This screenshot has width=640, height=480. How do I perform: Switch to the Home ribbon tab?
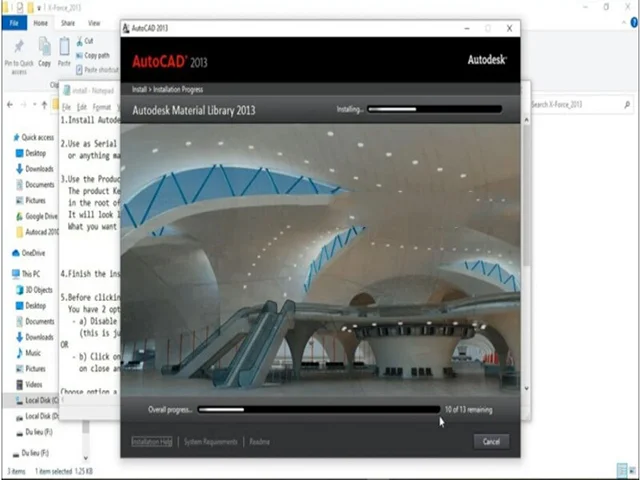(40, 23)
